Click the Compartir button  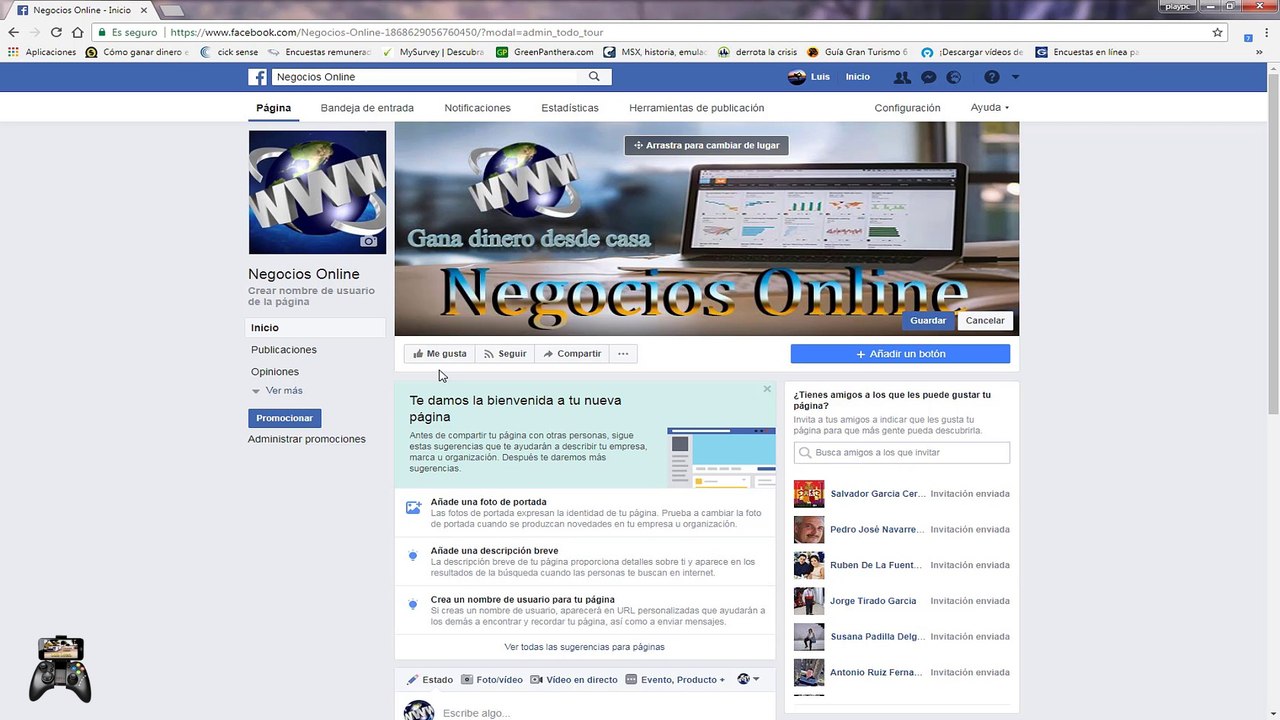[572, 354]
